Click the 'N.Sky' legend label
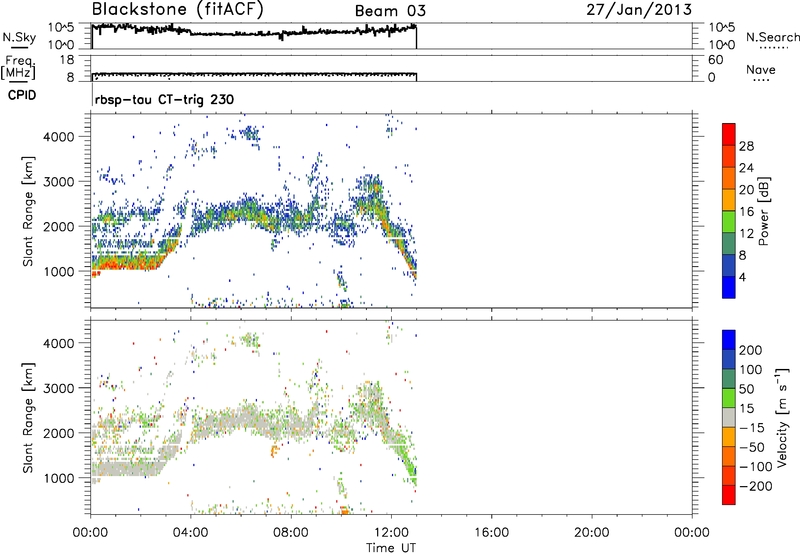Image resolution: width=800 pixels, height=554 pixels. [19, 37]
